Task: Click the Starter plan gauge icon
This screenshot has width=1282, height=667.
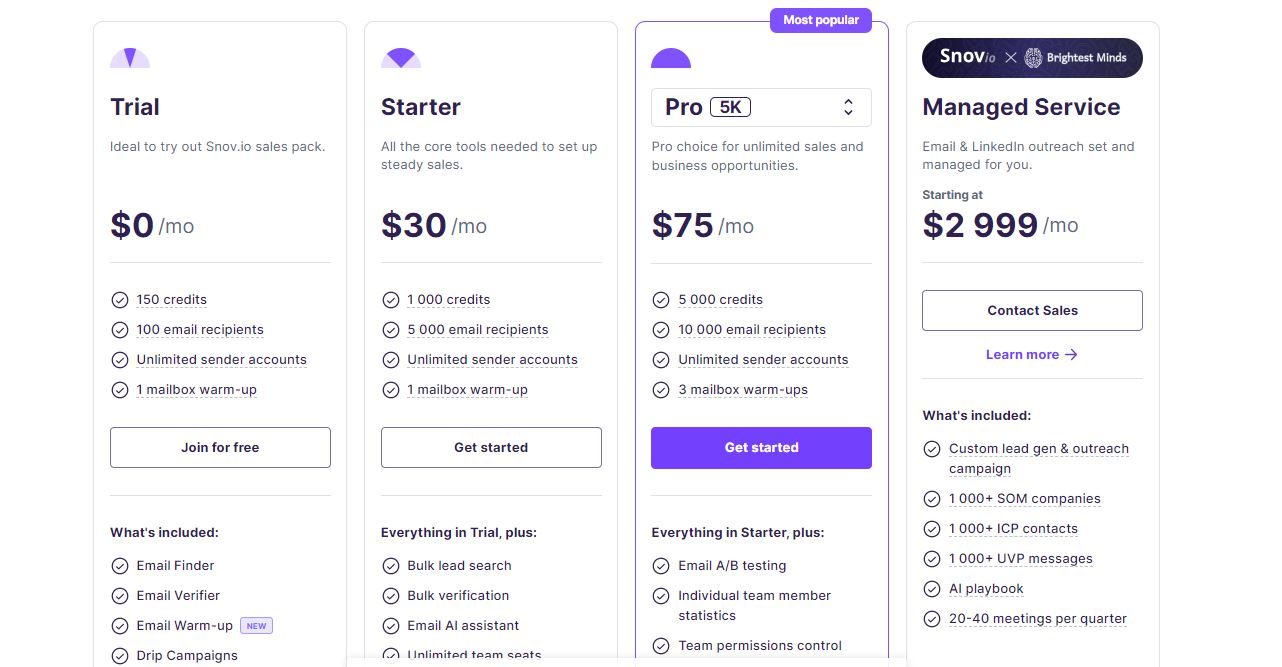Action: (x=401, y=58)
